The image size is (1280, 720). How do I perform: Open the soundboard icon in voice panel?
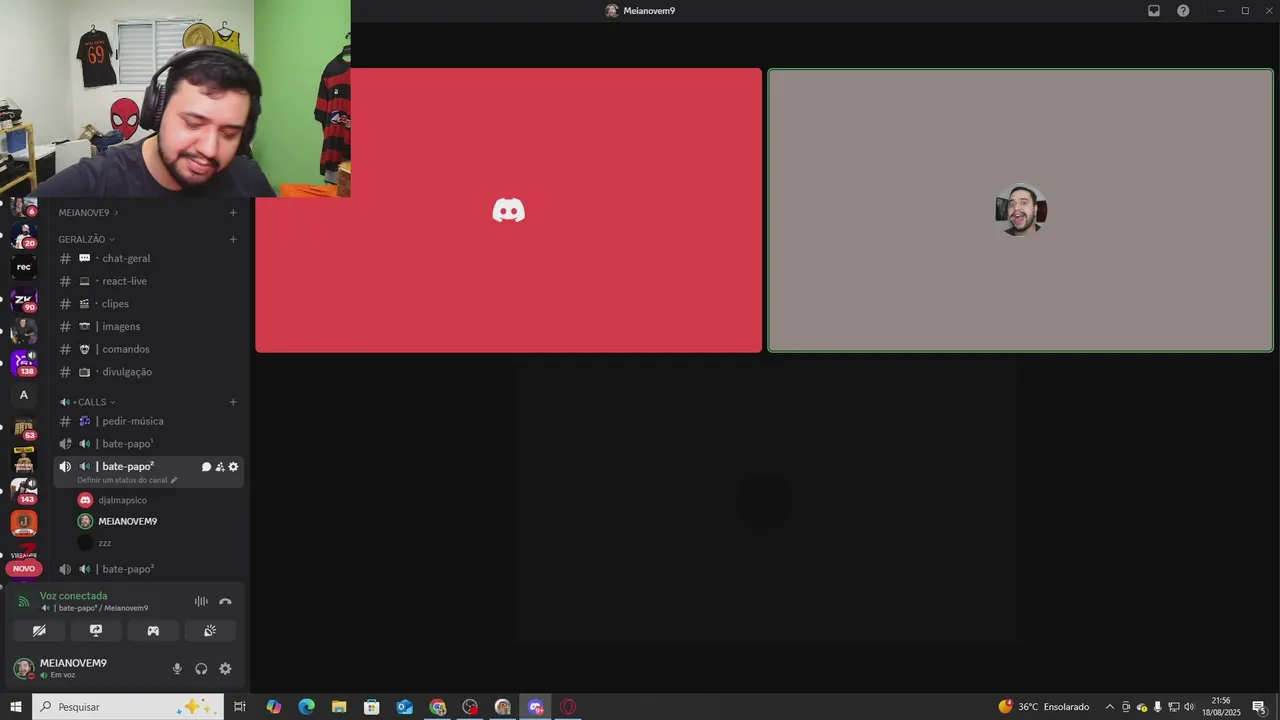pos(210,631)
